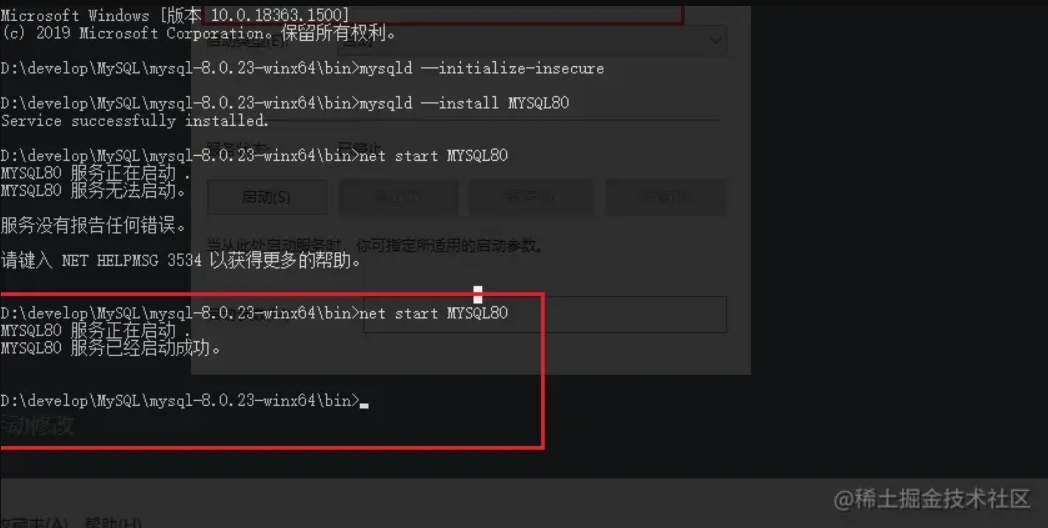Click the NET HELPMSG 3534 hint line

pos(181,260)
